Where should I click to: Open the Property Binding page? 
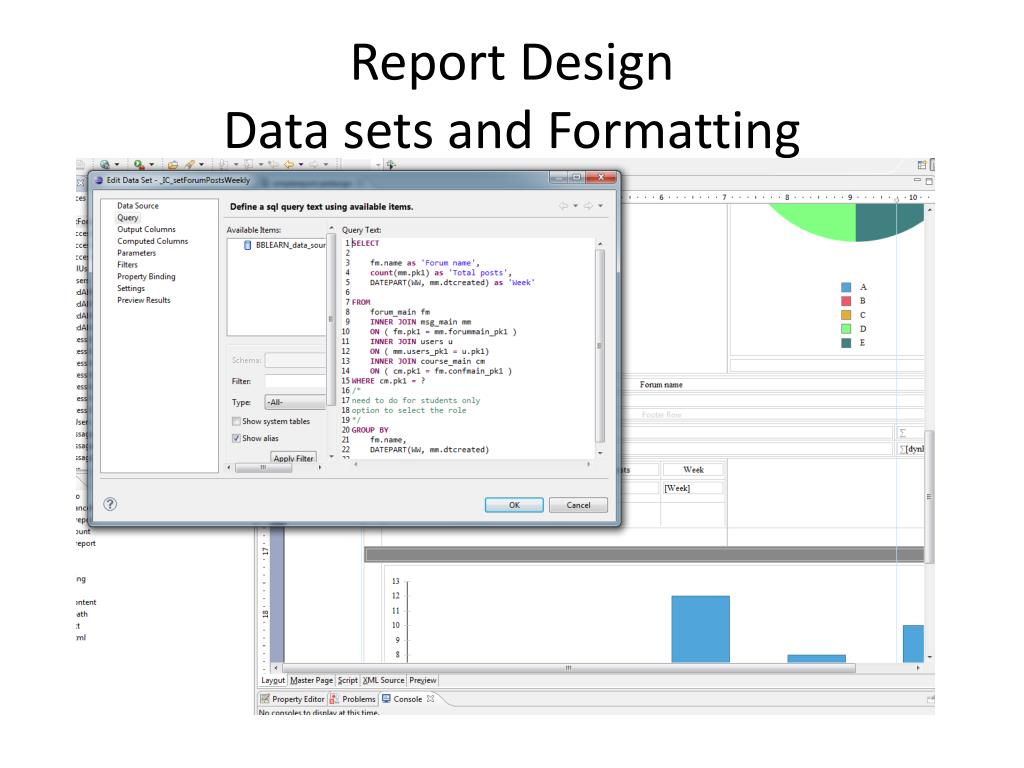[146, 276]
